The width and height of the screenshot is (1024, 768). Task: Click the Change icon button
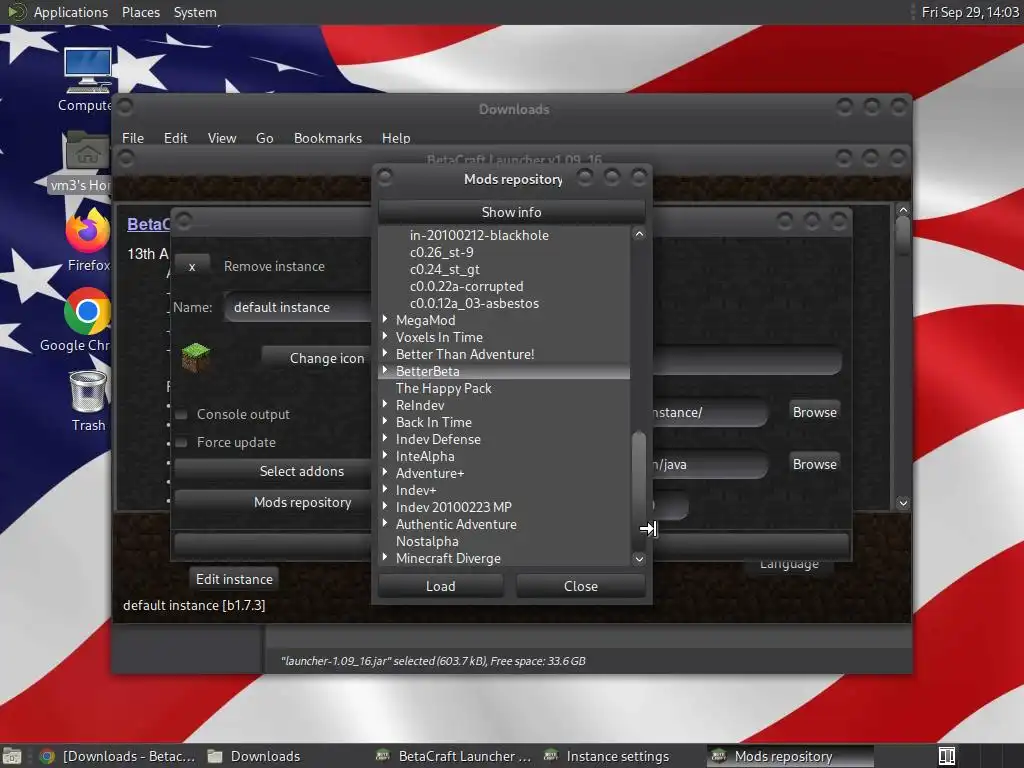click(316, 358)
